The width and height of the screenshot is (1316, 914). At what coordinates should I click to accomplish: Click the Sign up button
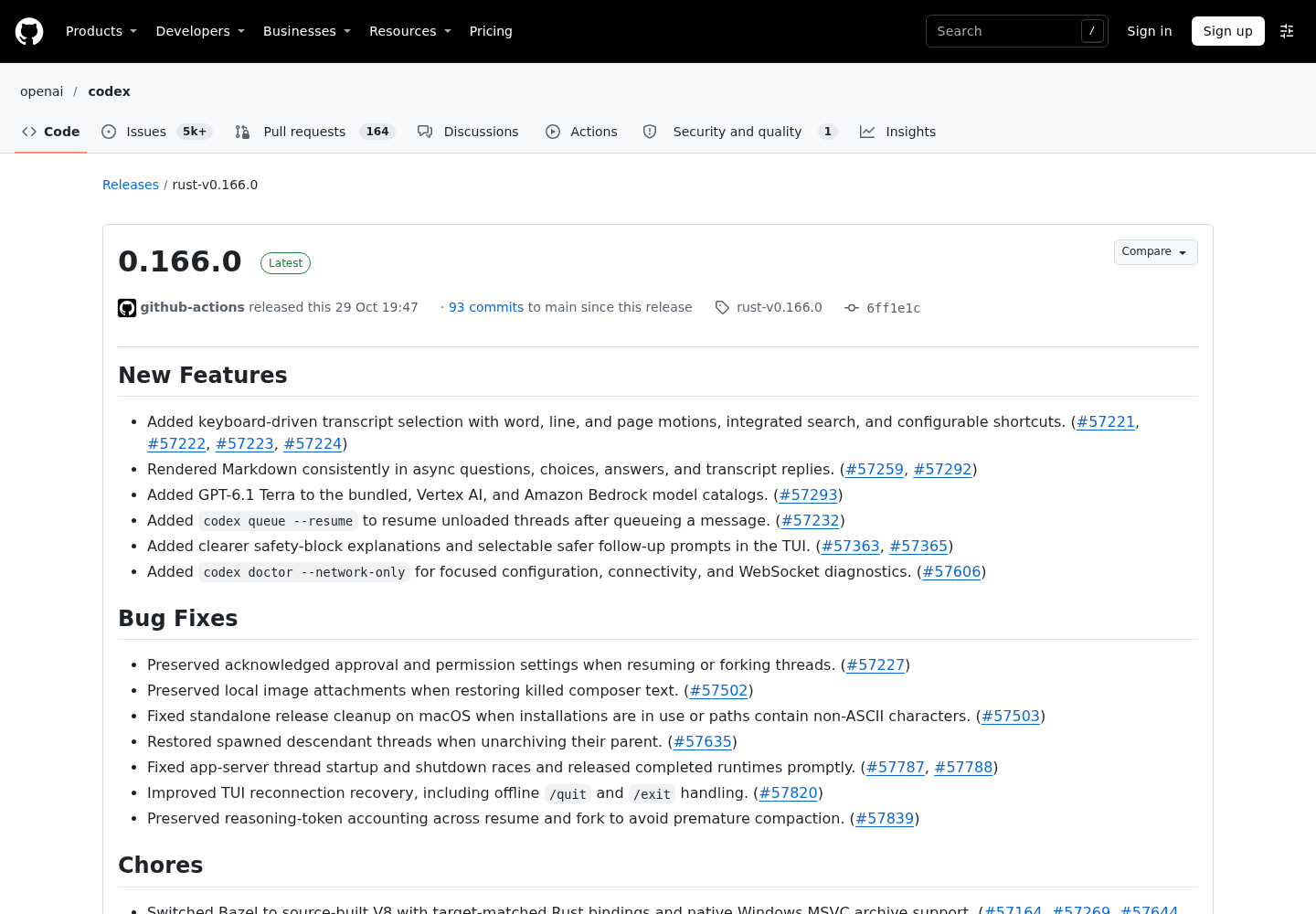pos(1228,31)
